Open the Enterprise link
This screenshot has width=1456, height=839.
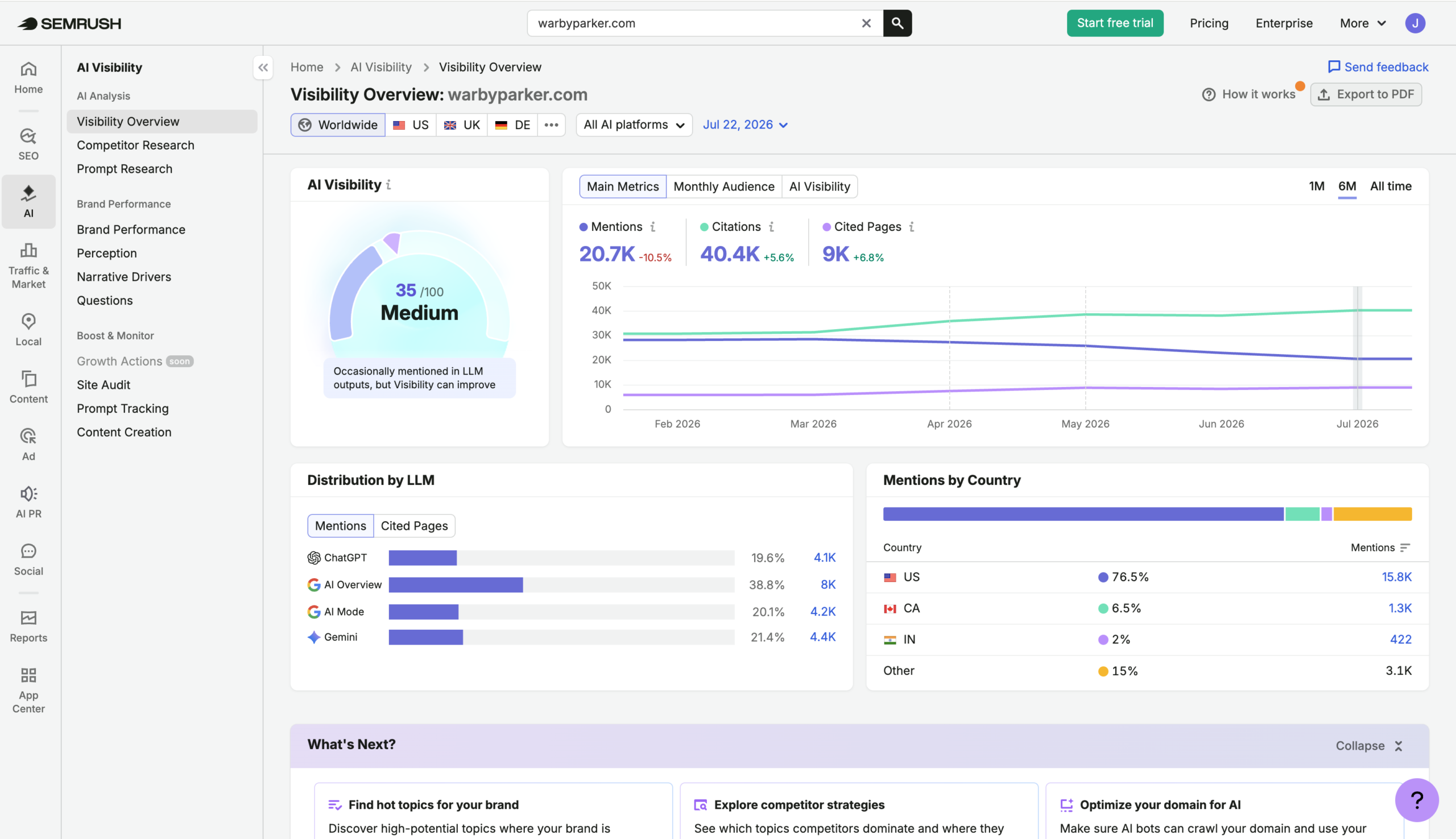click(x=1284, y=23)
